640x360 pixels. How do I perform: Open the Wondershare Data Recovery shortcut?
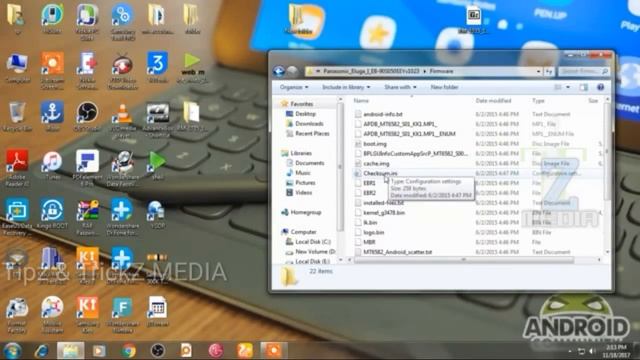pyautogui.click(x=122, y=168)
